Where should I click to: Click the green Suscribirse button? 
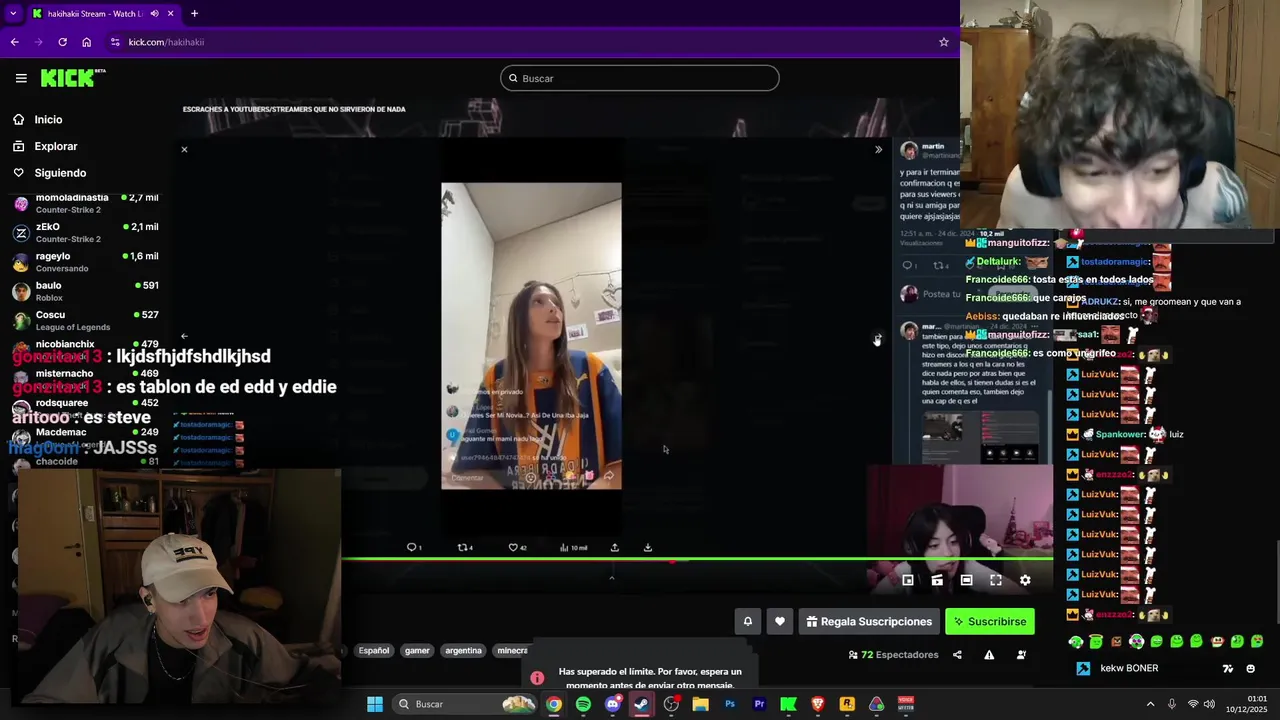(990, 621)
